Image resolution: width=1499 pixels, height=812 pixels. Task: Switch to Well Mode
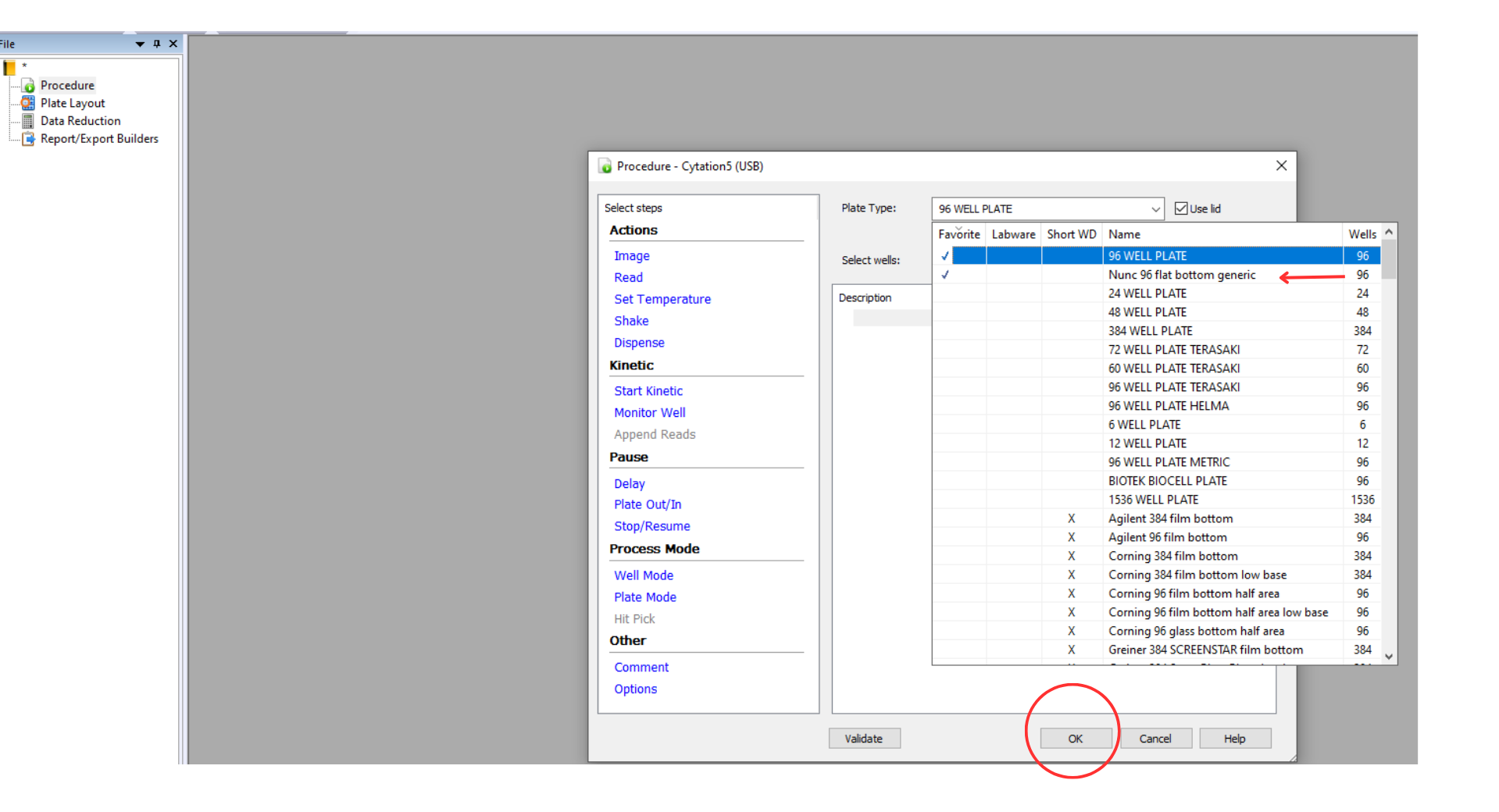click(644, 575)
